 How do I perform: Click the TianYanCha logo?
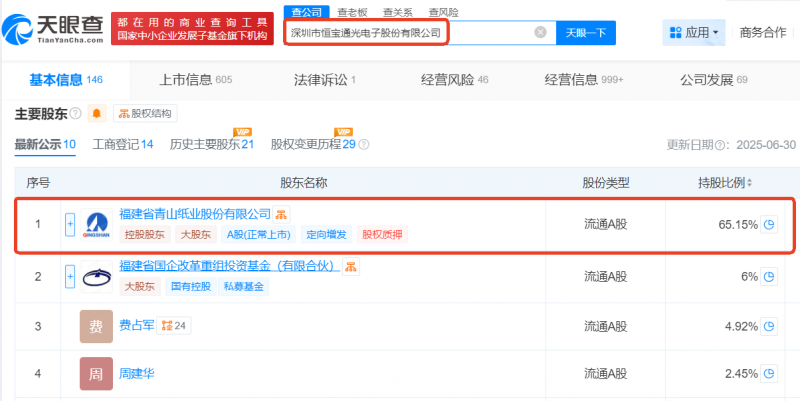[53, 29]
